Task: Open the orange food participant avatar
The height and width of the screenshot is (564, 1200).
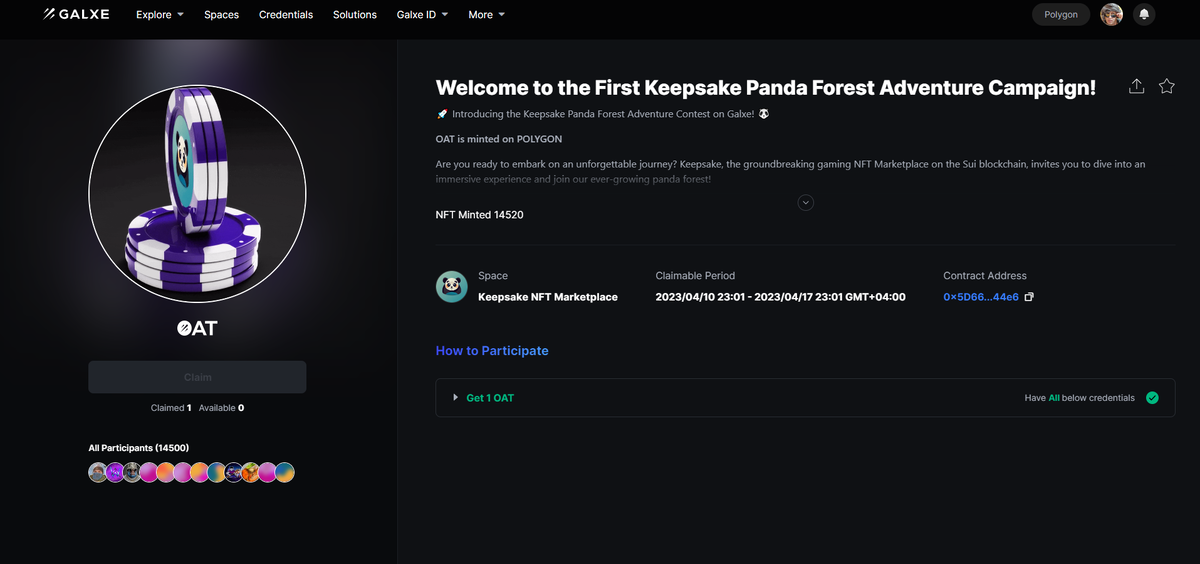Action: (250, 472)
